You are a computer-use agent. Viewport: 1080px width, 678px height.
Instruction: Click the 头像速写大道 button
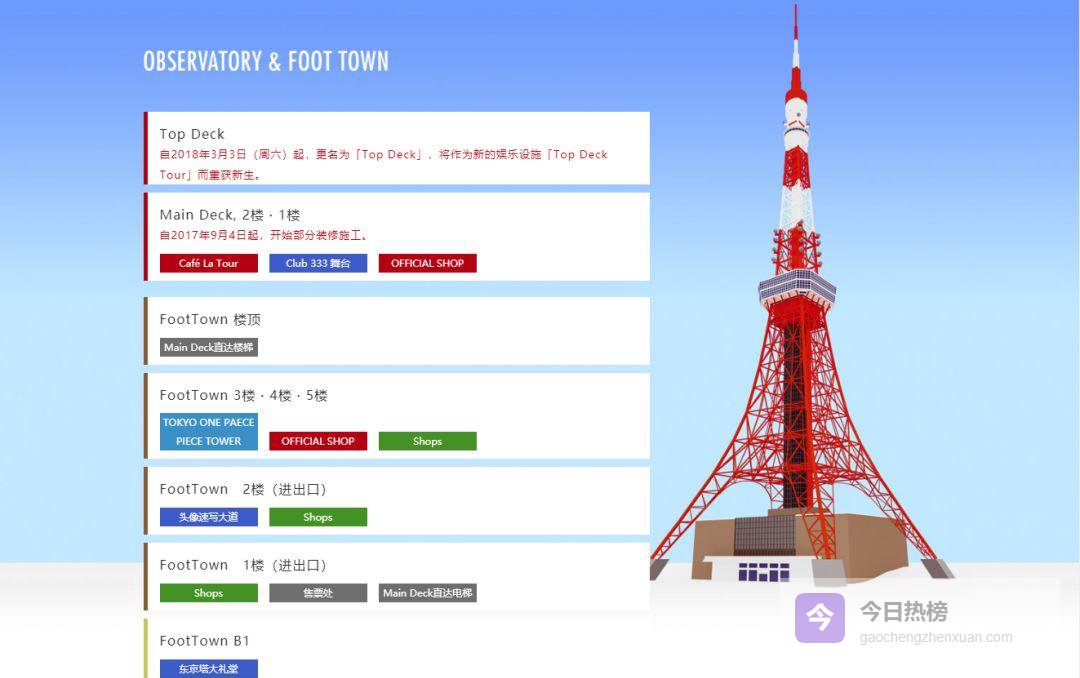(x=208, y=517)
